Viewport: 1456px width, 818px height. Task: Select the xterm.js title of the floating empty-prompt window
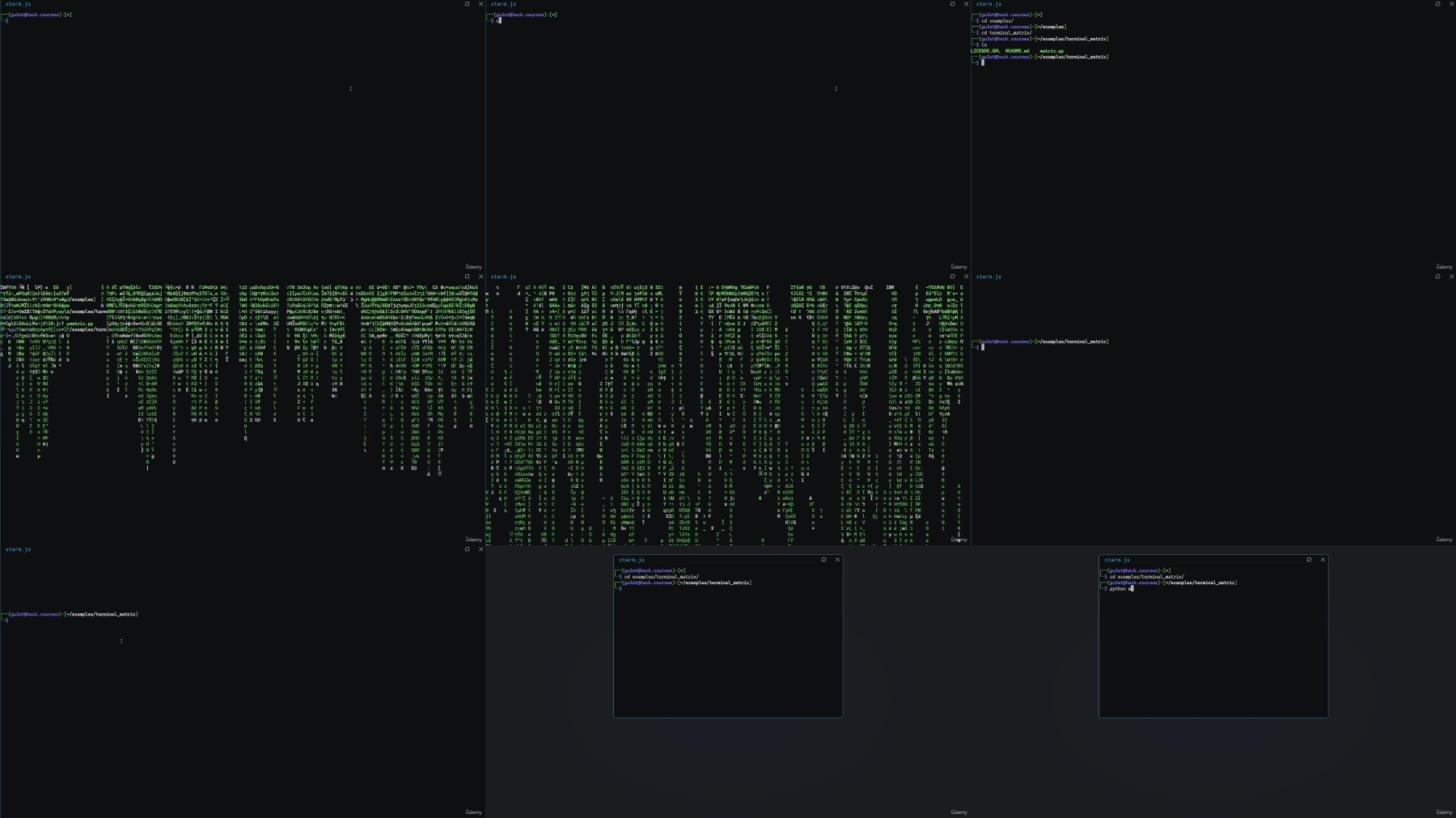(632, 560)
